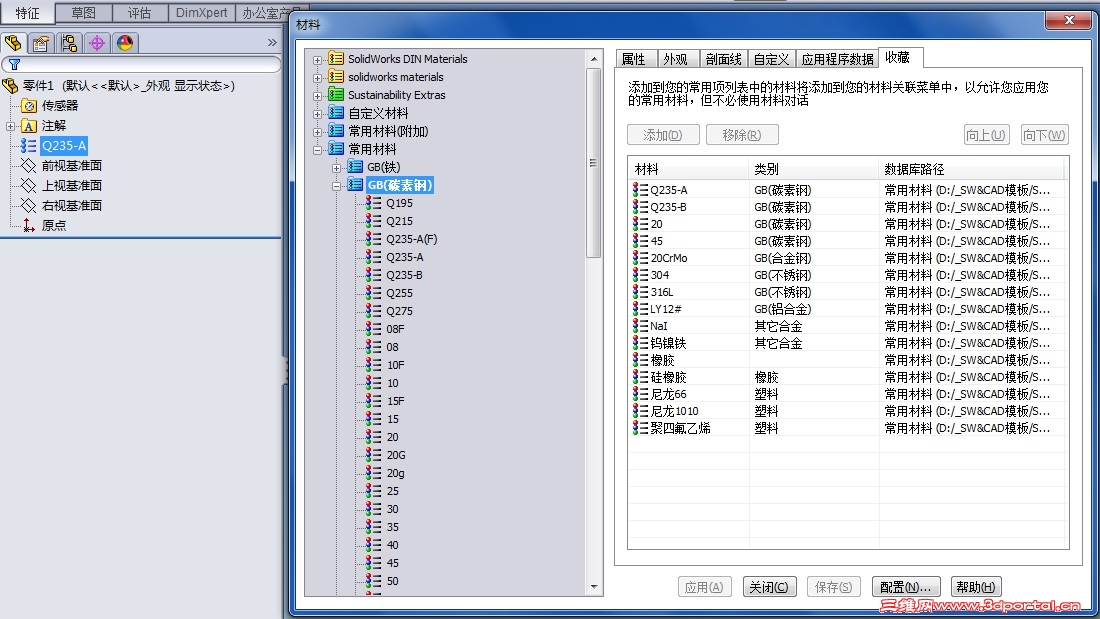
Task: Click the icon of favorite 304
Action: (x=640, y=274)
